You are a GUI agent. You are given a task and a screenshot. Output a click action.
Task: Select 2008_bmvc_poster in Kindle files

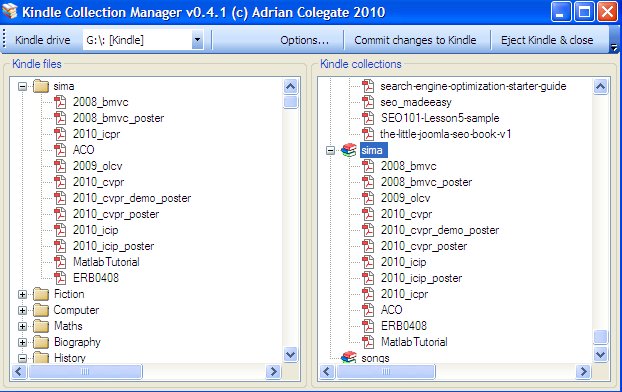point(118,118)
